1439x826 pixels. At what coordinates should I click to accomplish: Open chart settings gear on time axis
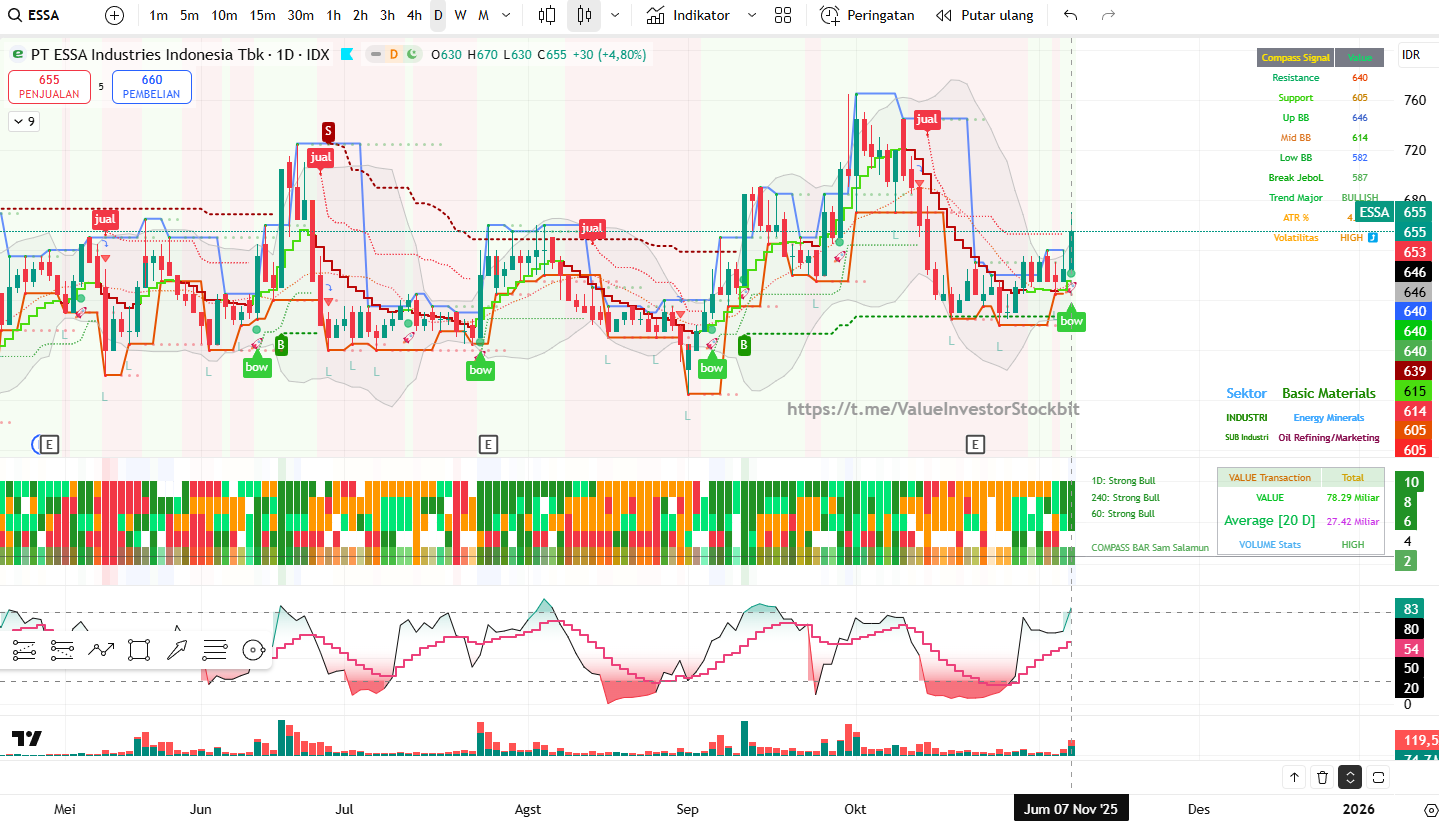[1431, 809]
